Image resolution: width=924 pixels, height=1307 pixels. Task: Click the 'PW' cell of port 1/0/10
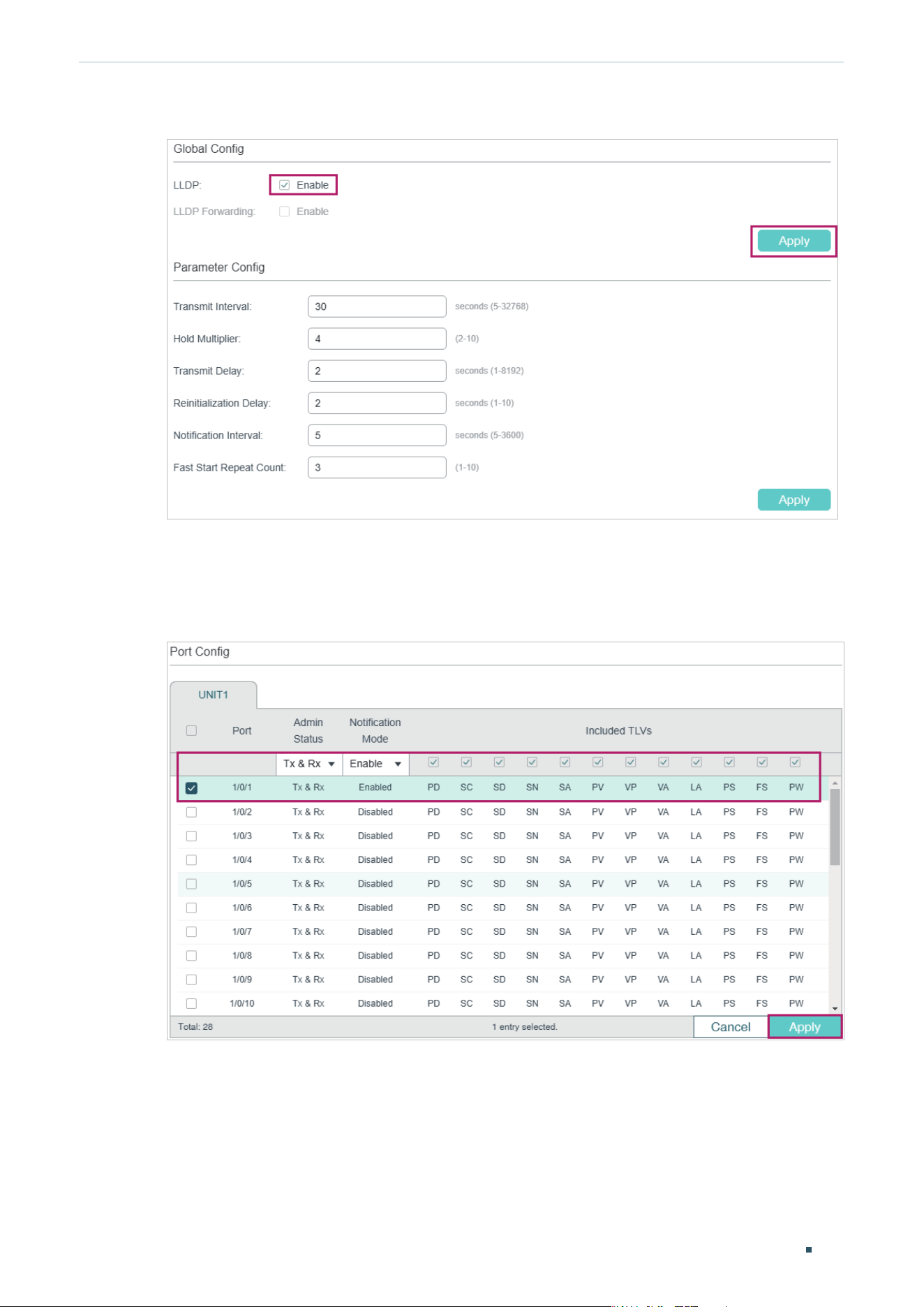click(x=796, y=1003)
